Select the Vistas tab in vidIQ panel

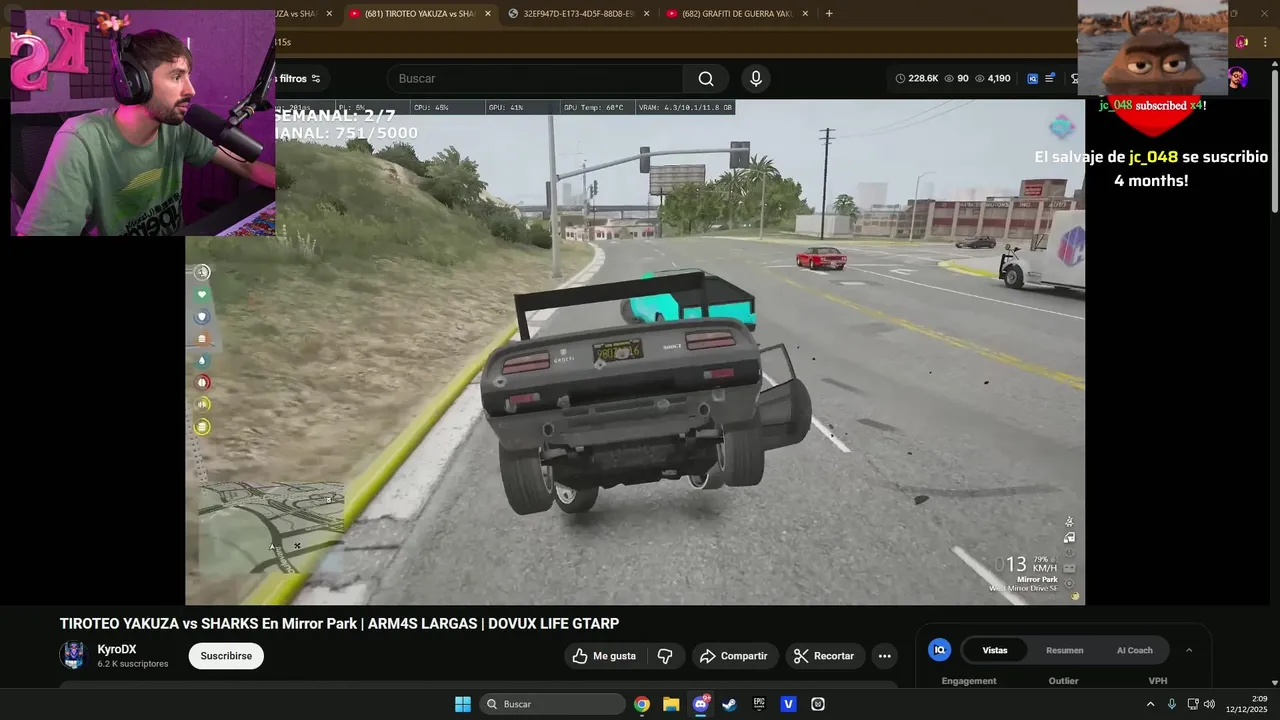995,650
